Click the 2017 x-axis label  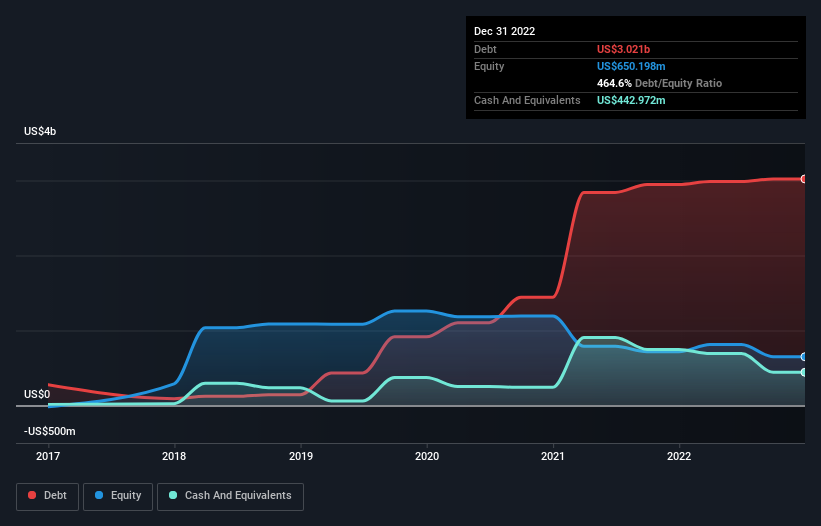tap(48, 456)
